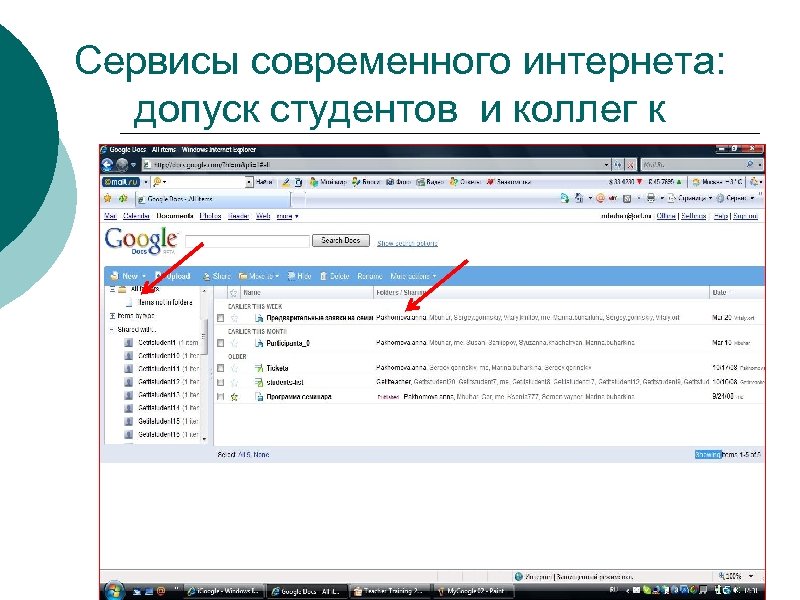Click the Google Docs logo
The height and width of the screenshot is (600, 800).
click(141, 240)
